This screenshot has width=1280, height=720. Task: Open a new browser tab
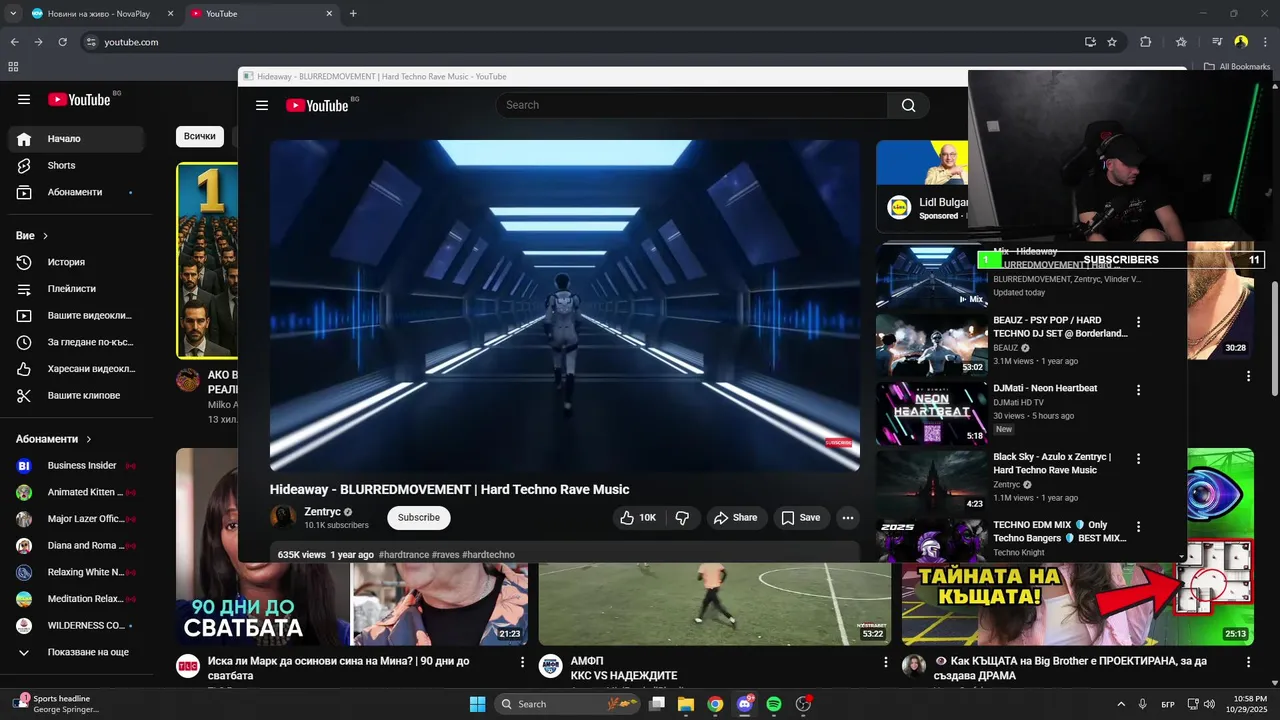pyautogui.click(x=353, y=14)
